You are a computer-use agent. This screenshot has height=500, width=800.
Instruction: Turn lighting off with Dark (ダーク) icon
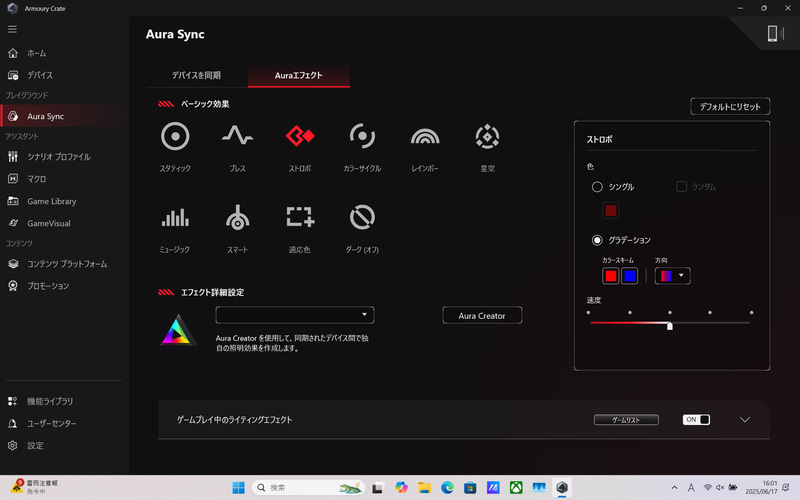(x=362, y=217)
